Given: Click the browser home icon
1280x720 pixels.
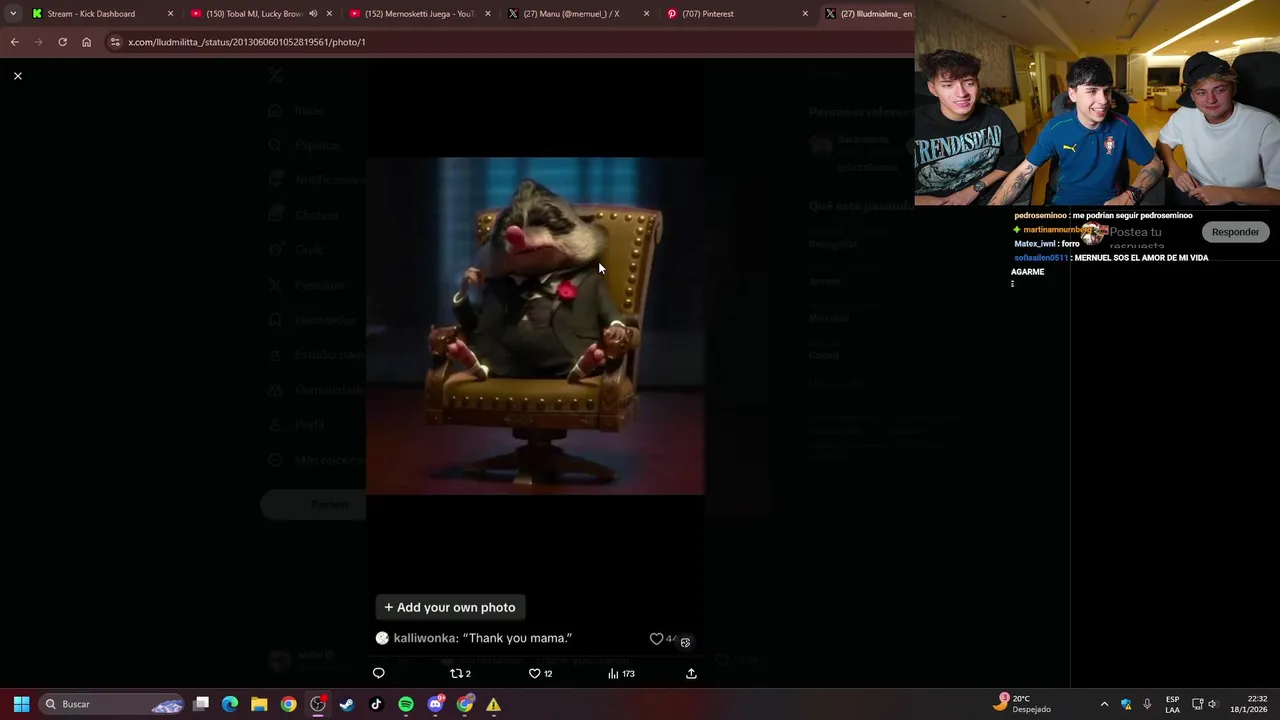Looking at the screenshot, I should 86,42.
